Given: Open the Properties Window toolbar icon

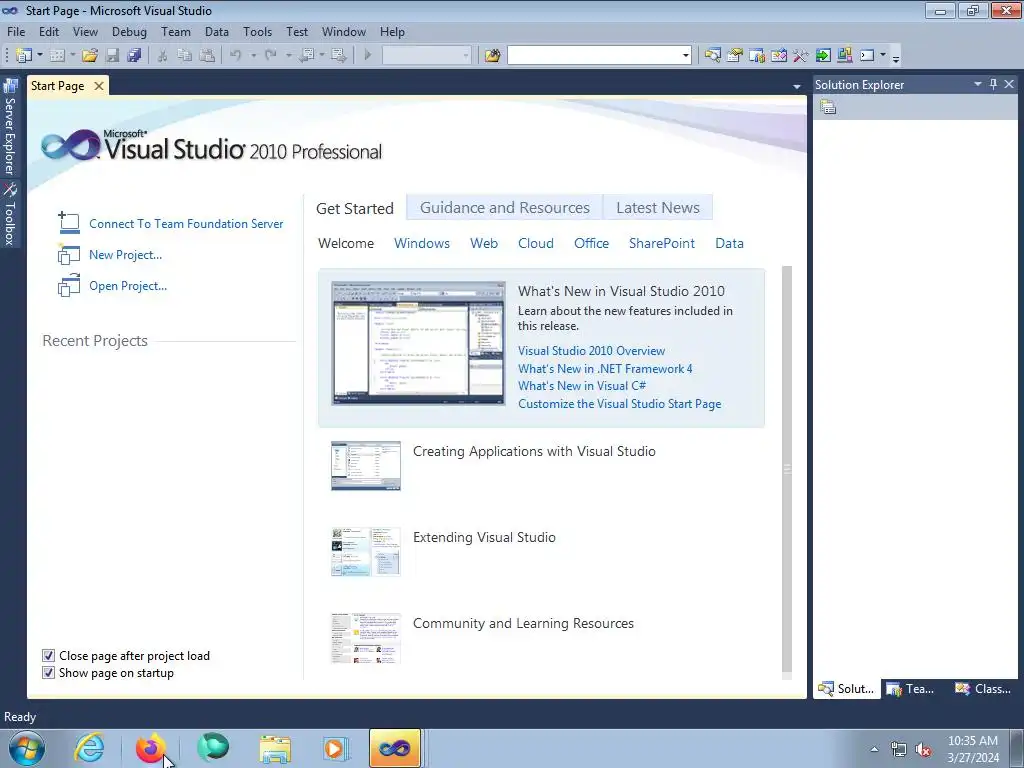Looking at the screenshot, I should pos(735,56).
